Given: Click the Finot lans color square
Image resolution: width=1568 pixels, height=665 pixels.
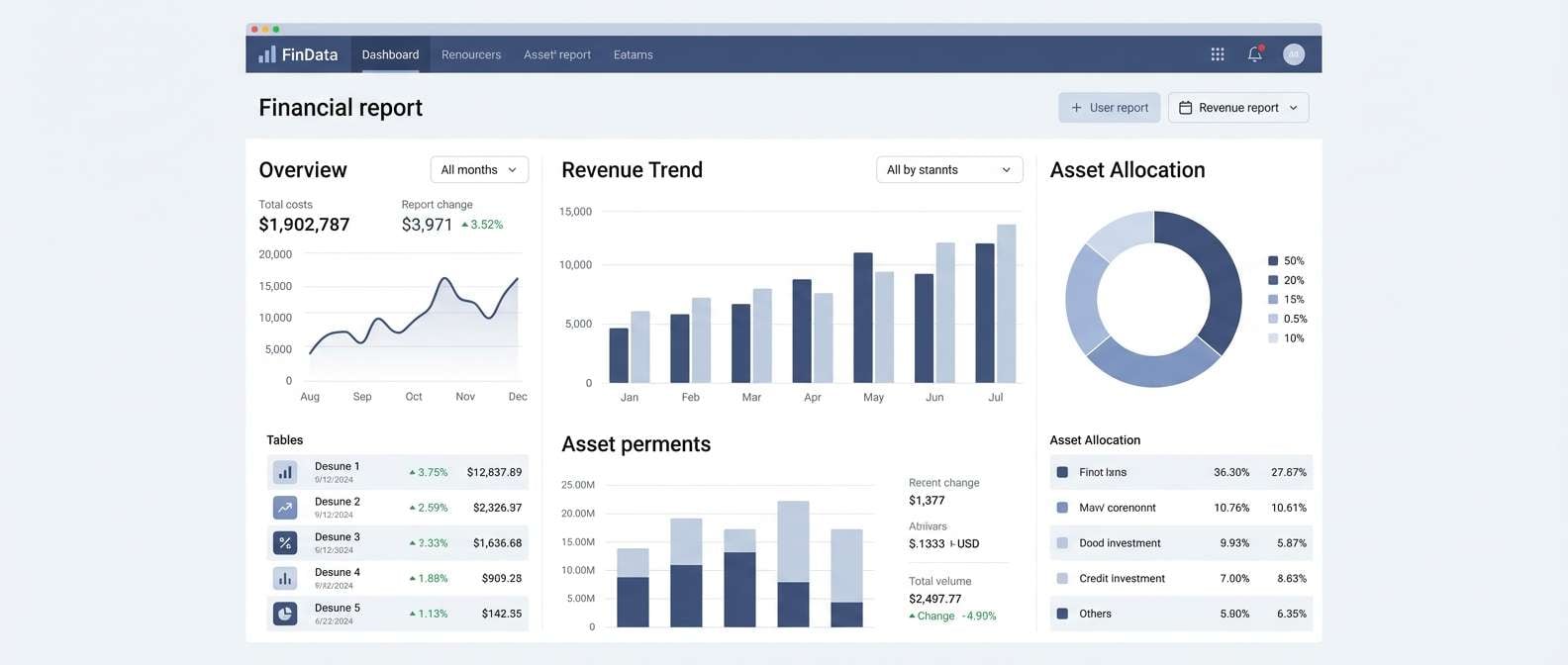Looking at the screenshot, I should coord(1062,472).
